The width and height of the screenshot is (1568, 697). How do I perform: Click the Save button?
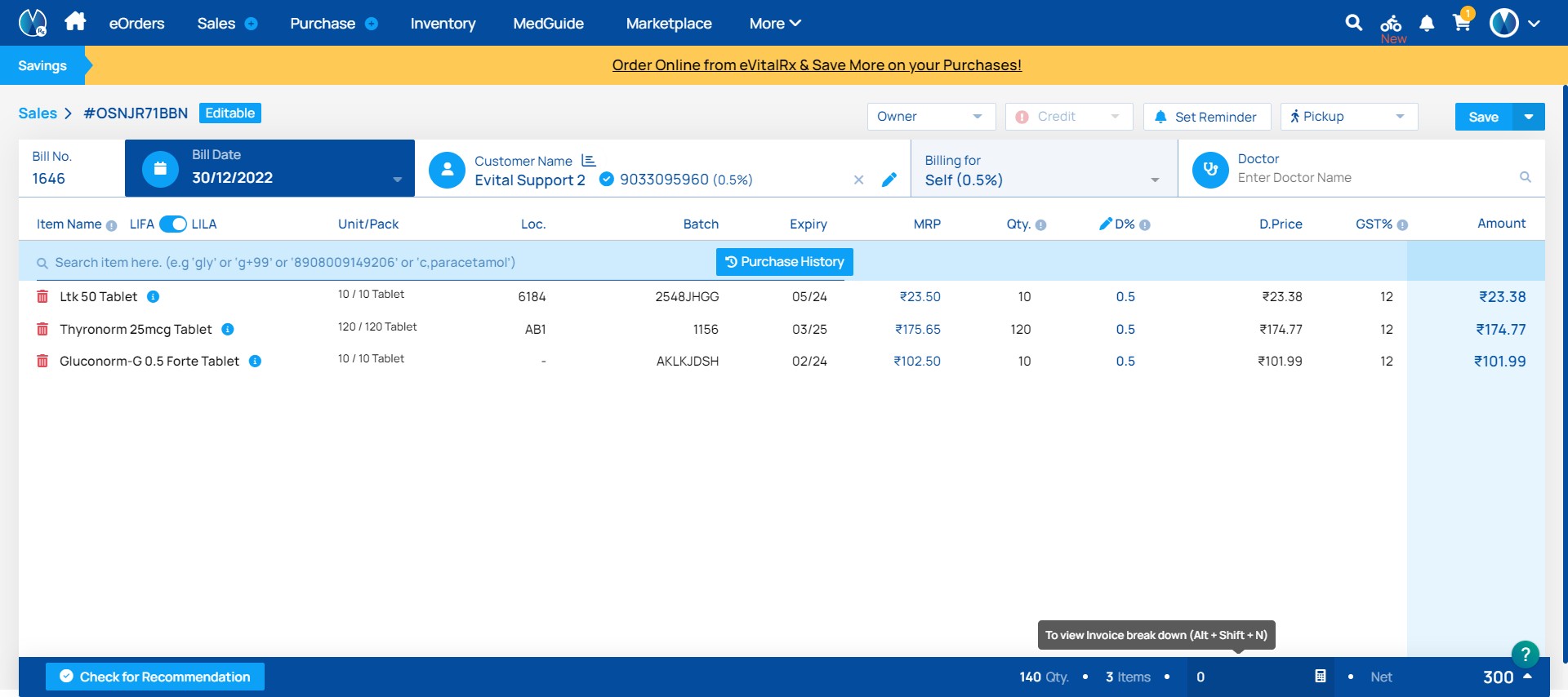click(1484, 117)
